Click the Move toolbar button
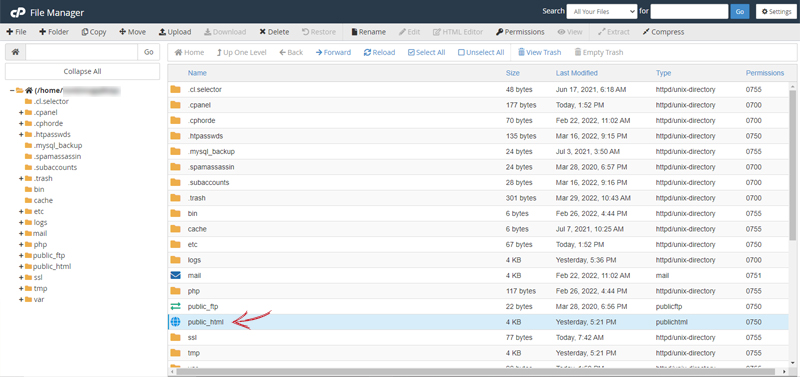The width and height of the screenshot is (800, 377). pos(132,32)
